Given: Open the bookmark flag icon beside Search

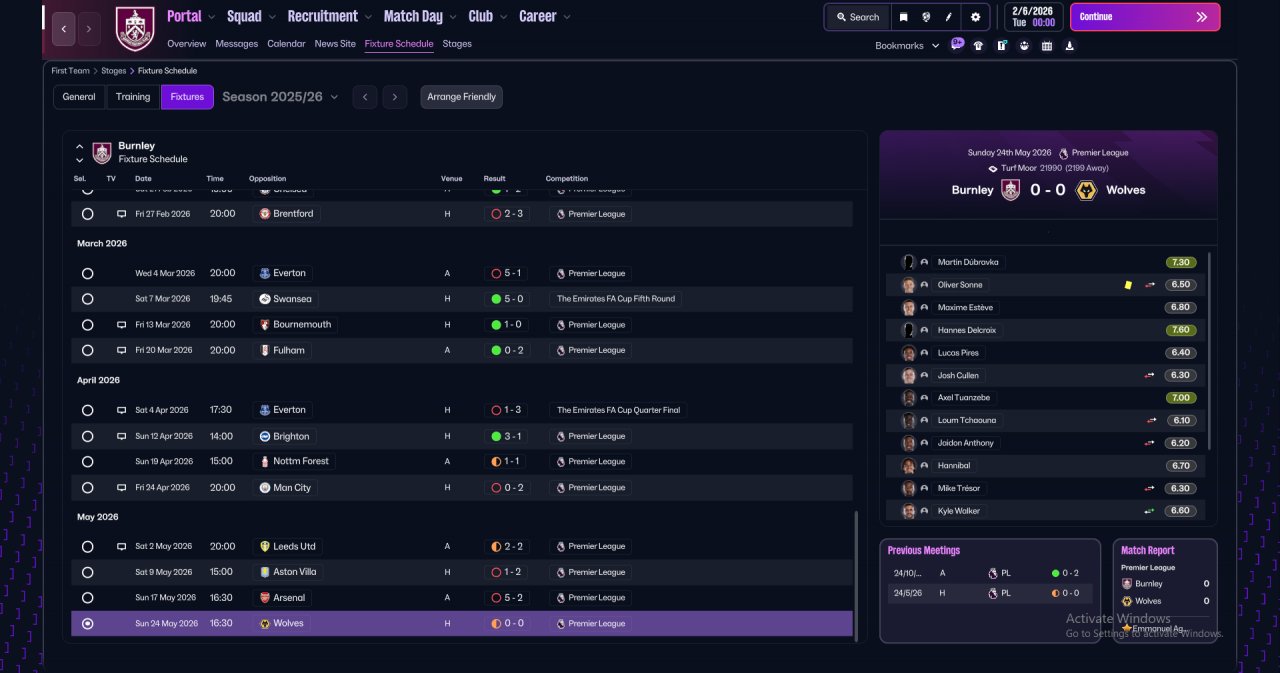Looking at the screenshot, I should coord(903,17).
